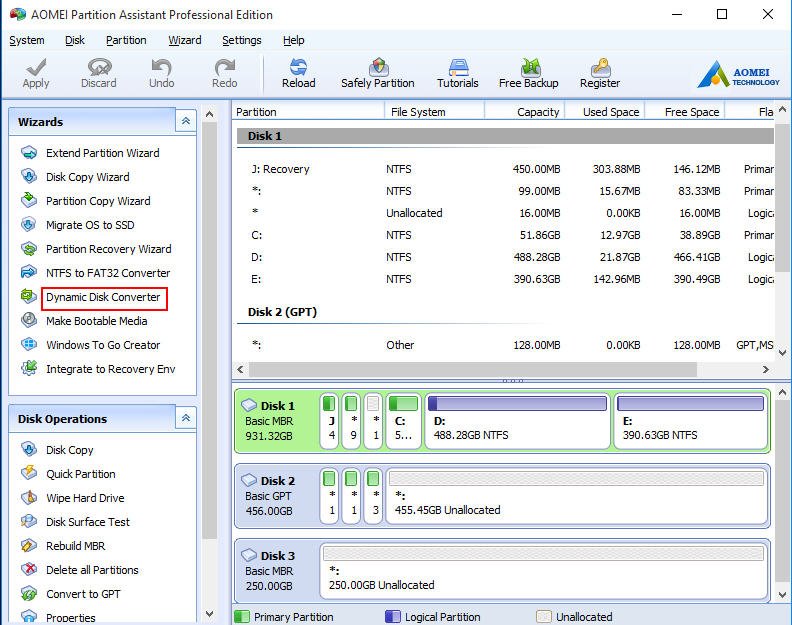Sort by Free Space column header

tap(685, 112)
